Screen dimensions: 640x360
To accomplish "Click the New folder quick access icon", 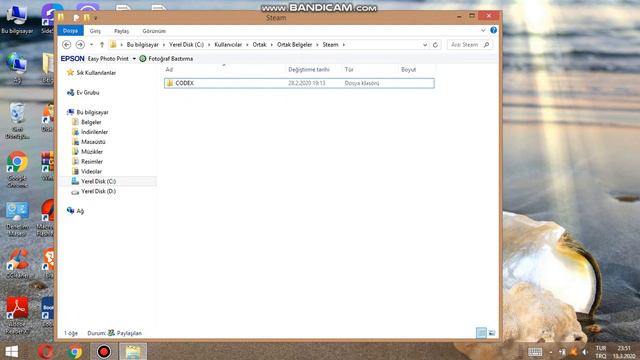I will (87, 18).
